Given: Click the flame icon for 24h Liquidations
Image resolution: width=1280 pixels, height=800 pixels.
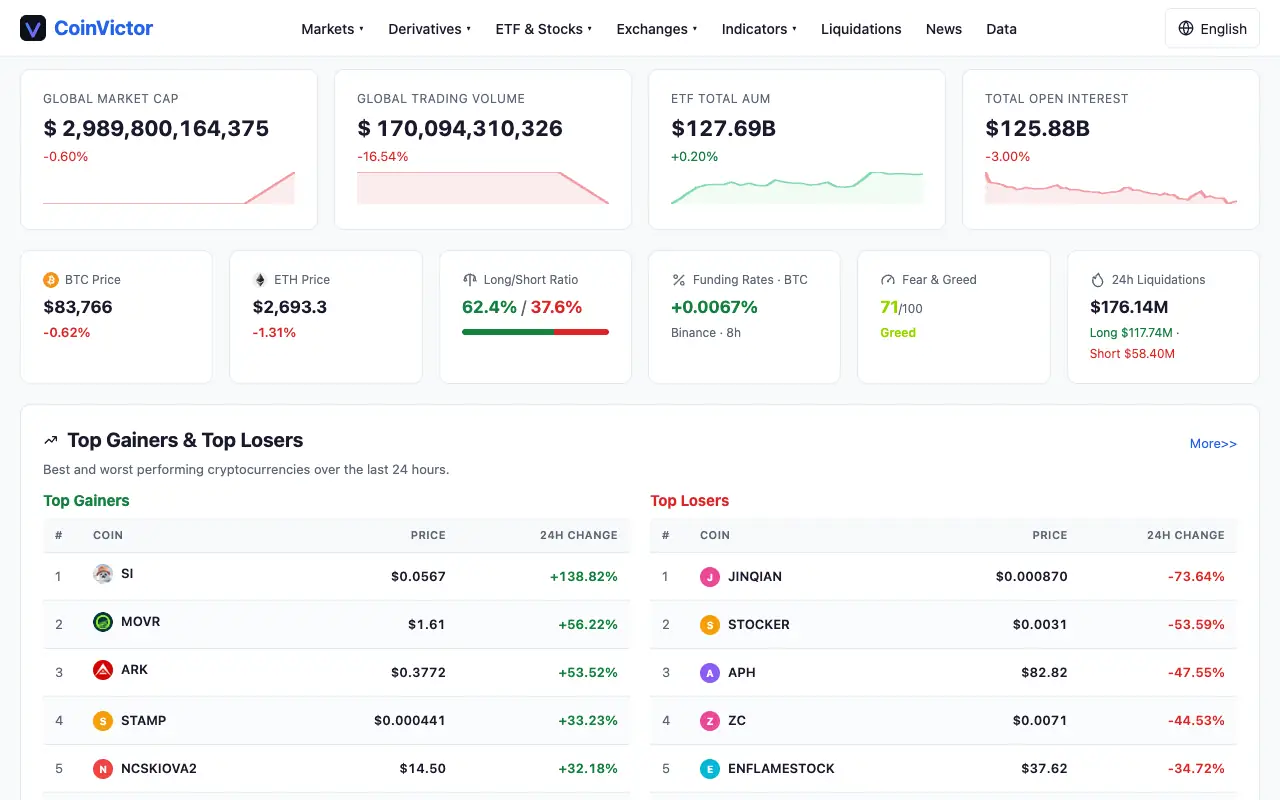Looking at the screenshot, I should coord(1097,280).
